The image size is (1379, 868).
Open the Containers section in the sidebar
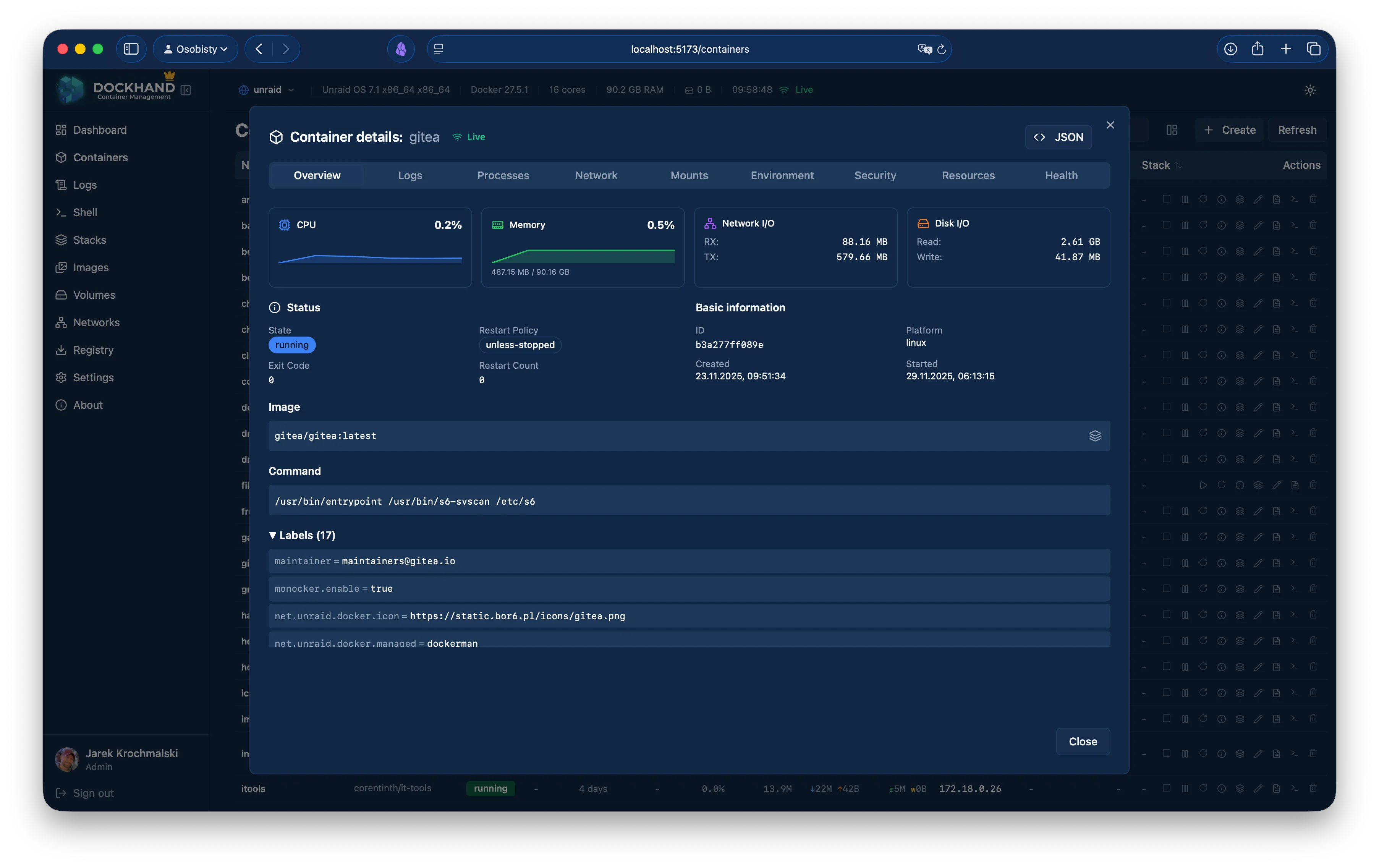coord(100,157)
